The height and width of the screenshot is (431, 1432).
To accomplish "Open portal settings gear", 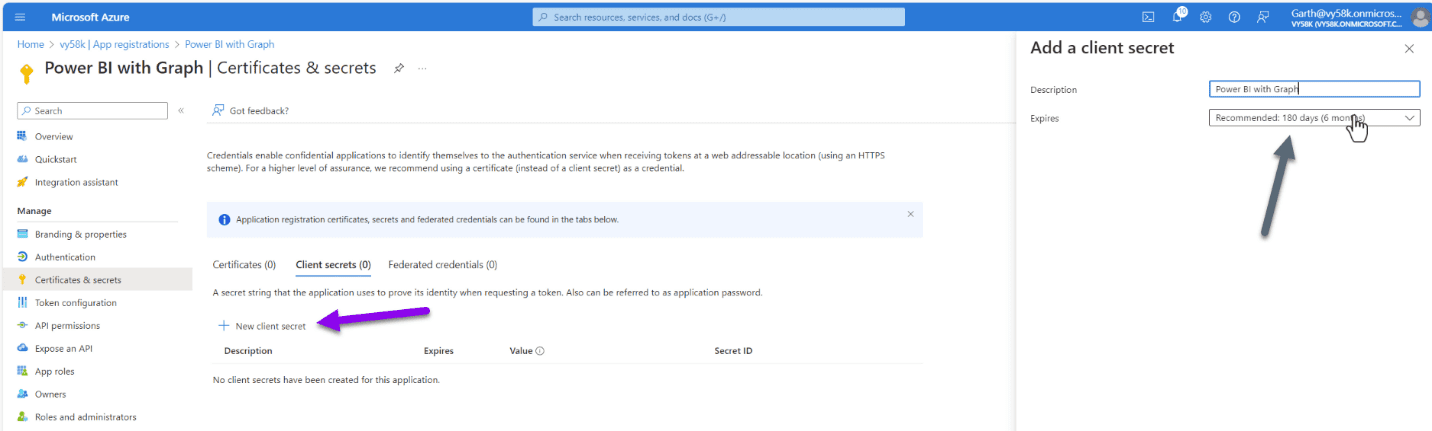I will pos(1206,17).
